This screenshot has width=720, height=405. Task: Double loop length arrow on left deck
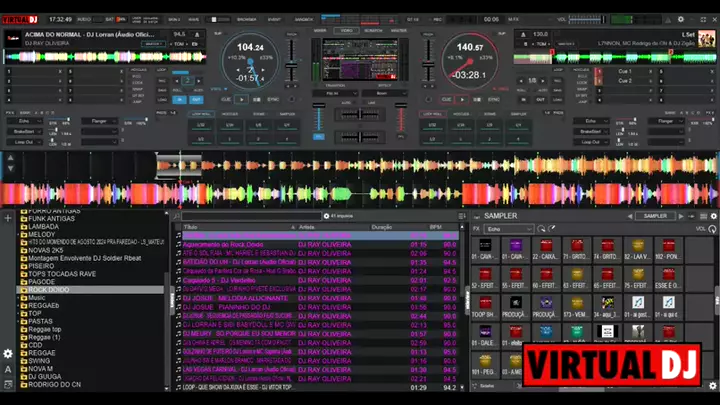[x=198, y=81]
